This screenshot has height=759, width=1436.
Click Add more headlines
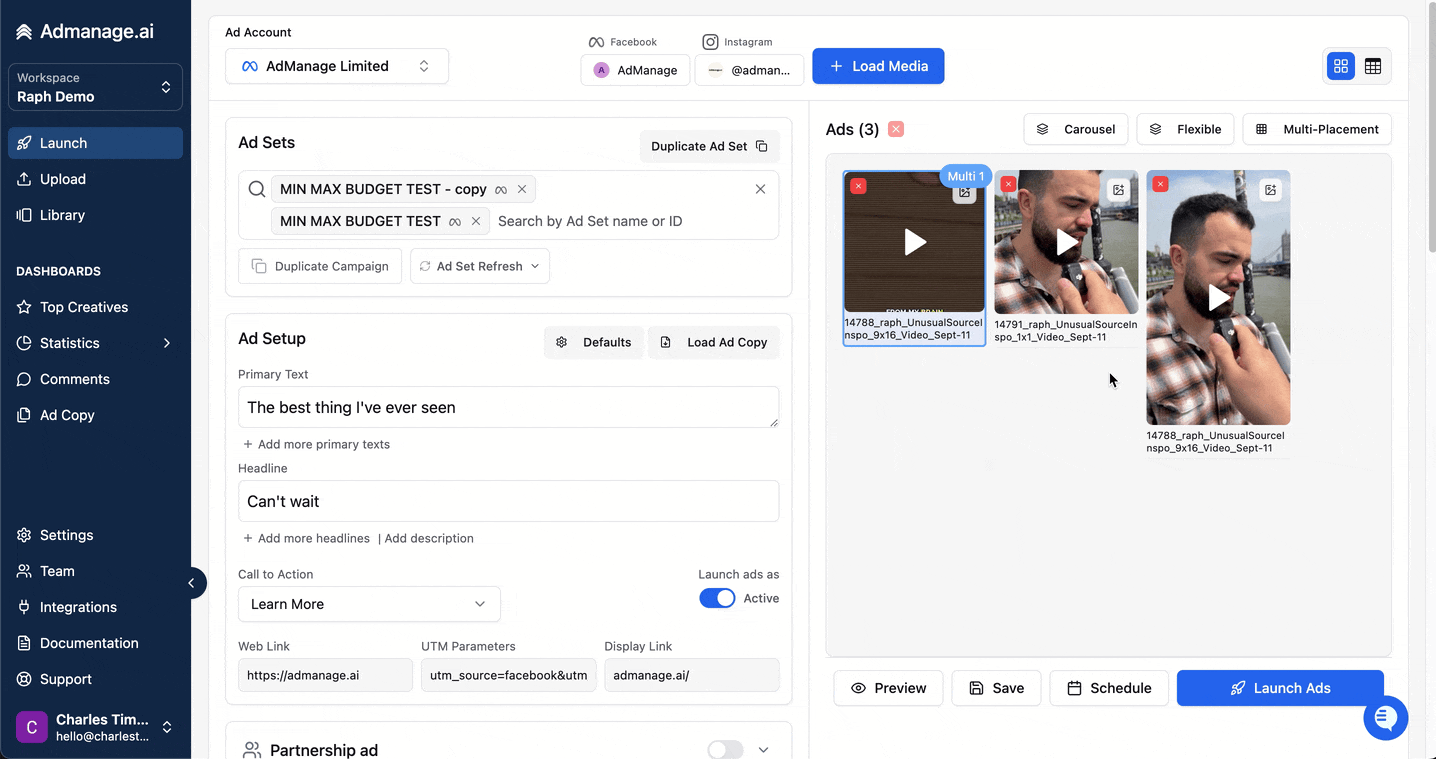306,538
